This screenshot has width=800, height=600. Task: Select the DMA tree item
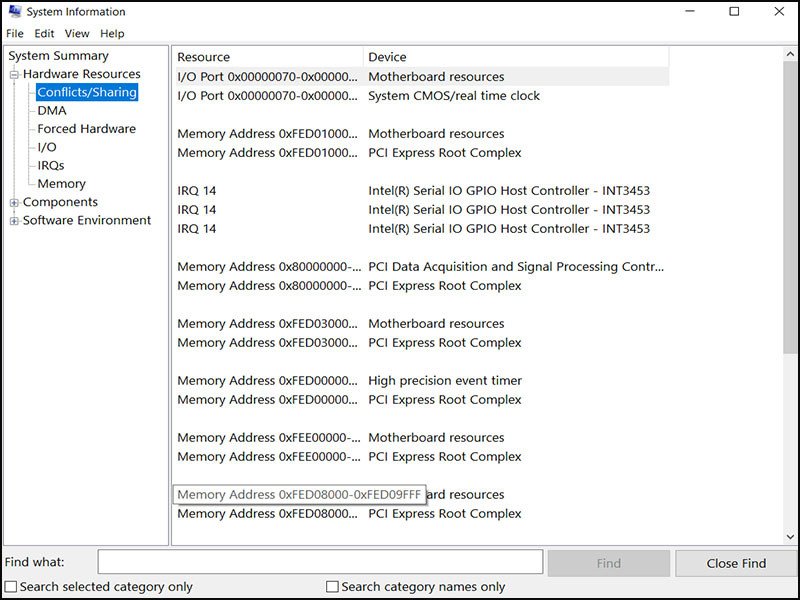pyautogui.click(x=52, y=111)
